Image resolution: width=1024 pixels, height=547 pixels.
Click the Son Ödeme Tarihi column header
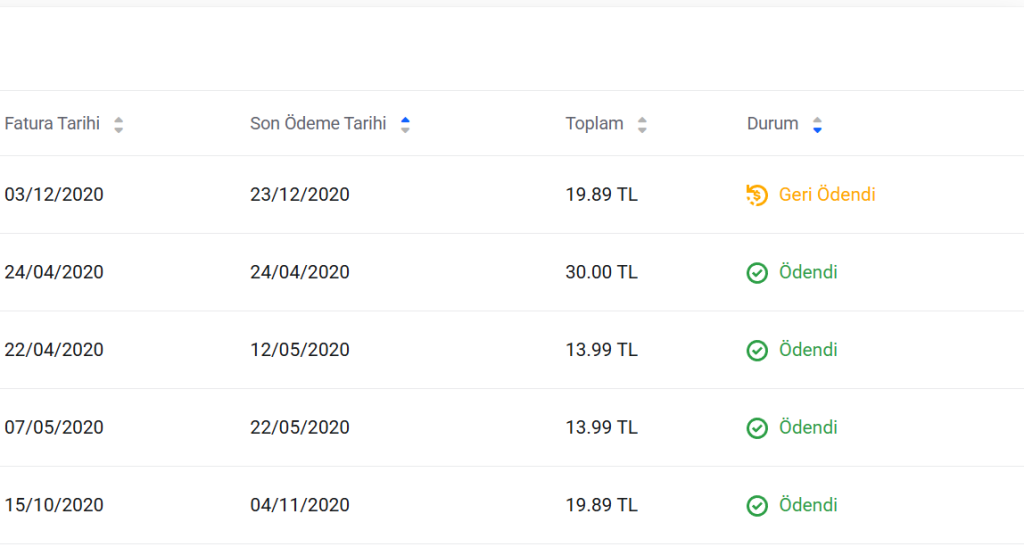point(318,124)
